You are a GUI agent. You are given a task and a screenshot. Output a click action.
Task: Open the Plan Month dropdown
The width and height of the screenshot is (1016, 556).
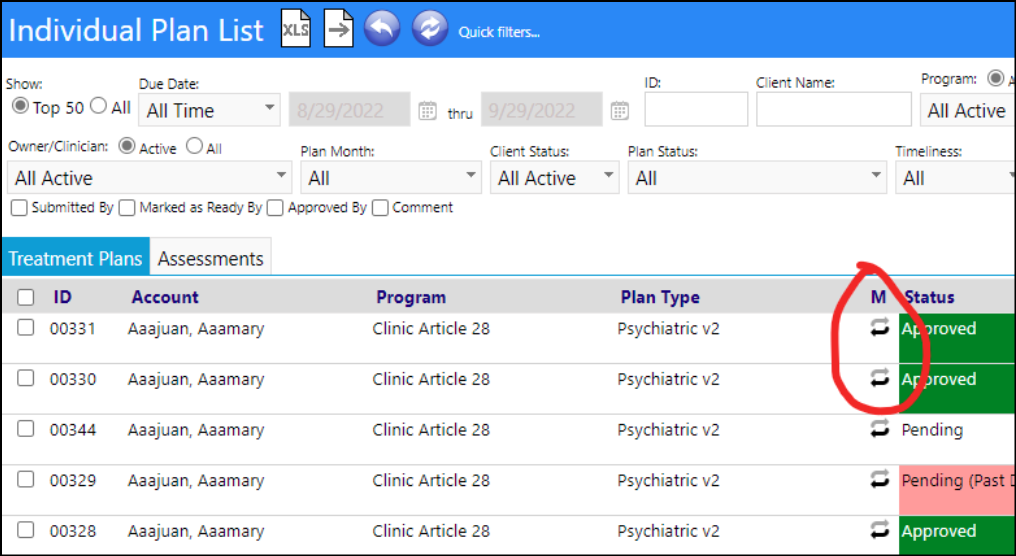click(x=391, y=178)
